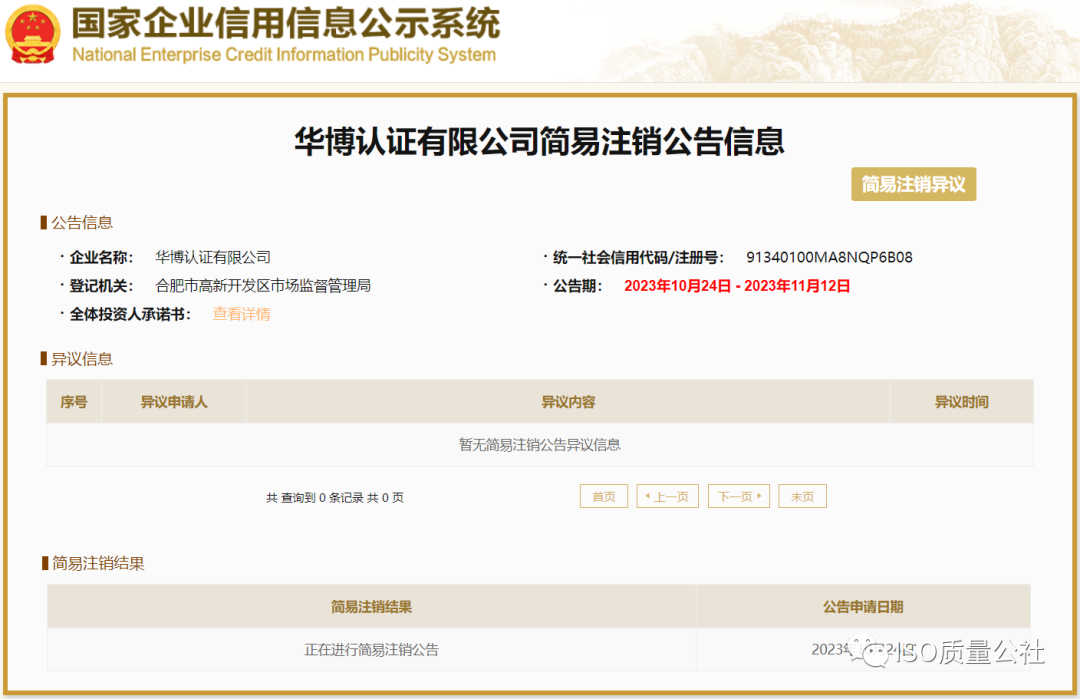Click the 异议内容 column header

coord(568,402)
